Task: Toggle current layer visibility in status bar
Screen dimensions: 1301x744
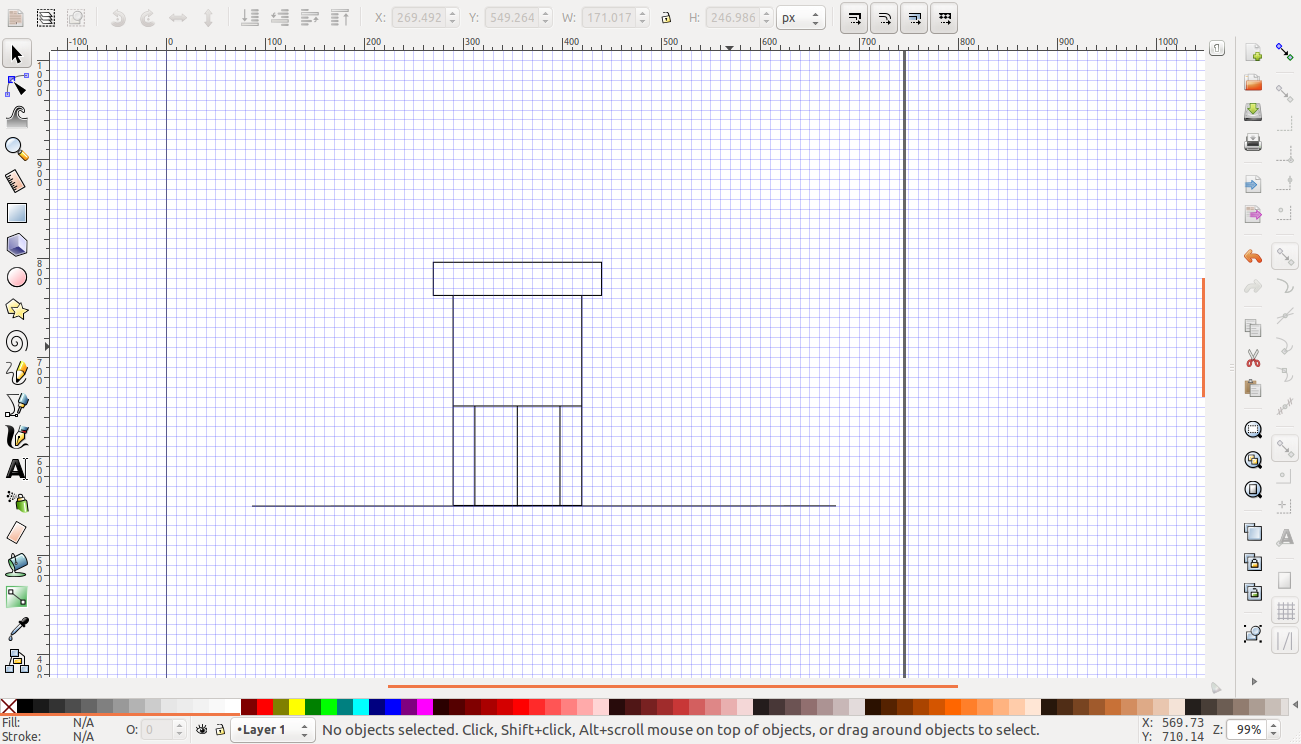Action: click(x=201, y=730)
